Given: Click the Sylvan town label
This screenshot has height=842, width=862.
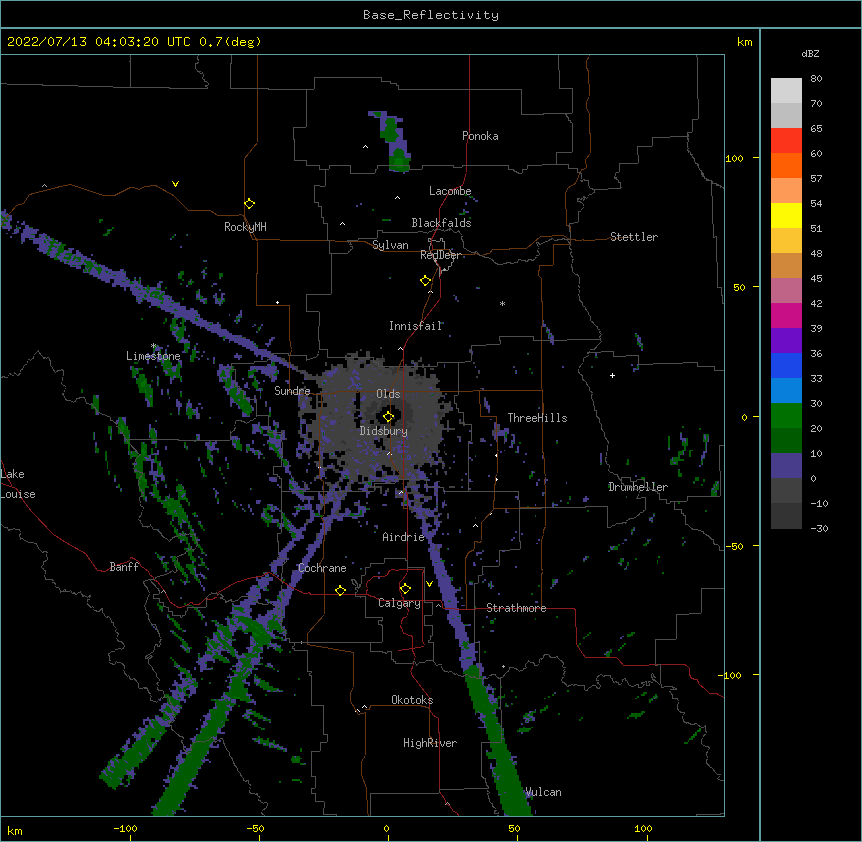Looking at the screenshot, I should [390, 245].
